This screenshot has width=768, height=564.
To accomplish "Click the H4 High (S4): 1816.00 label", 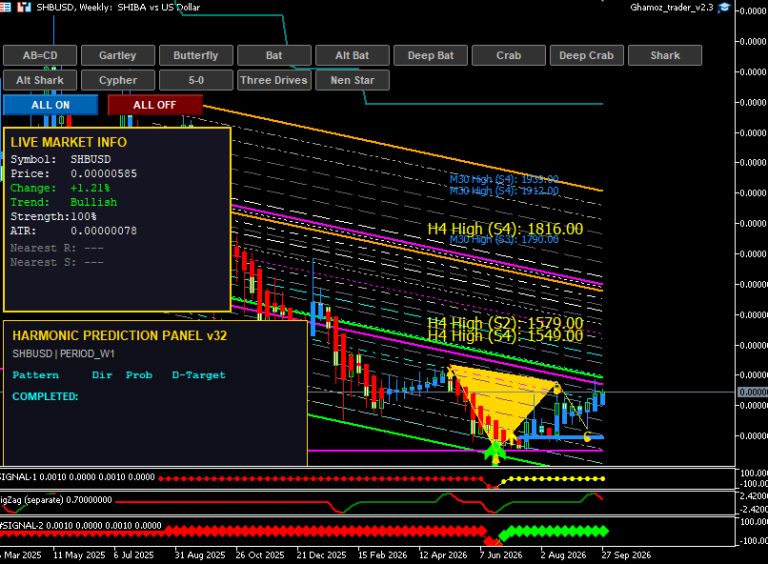I will click(x=505, y=229).
